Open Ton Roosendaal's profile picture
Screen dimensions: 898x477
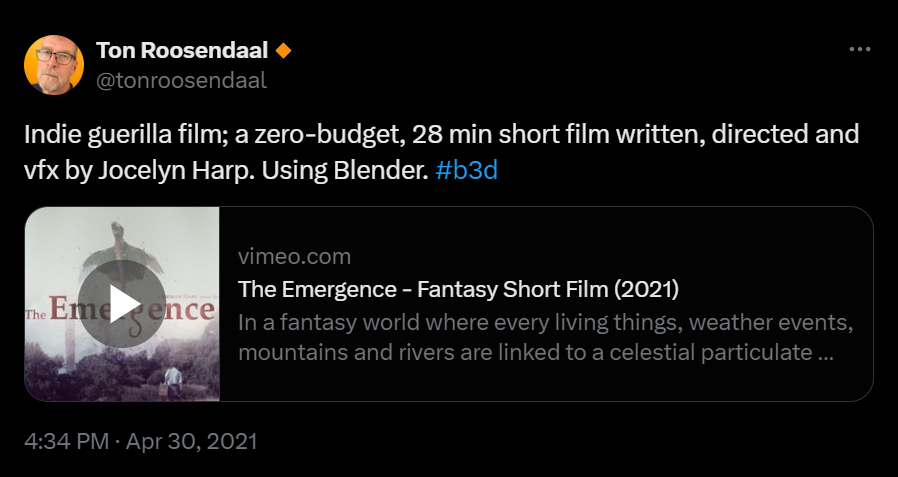click(x=54, y=65)
